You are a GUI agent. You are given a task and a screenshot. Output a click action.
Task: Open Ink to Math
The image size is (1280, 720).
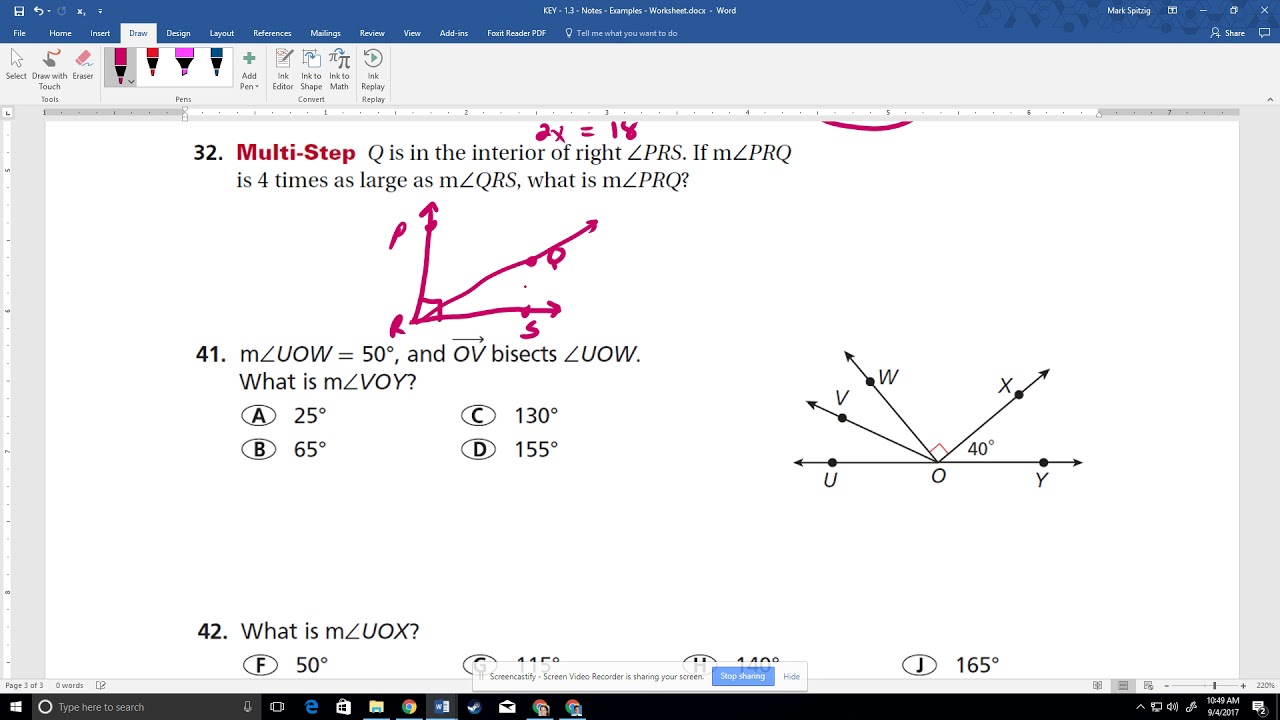[x=340, y=69]
